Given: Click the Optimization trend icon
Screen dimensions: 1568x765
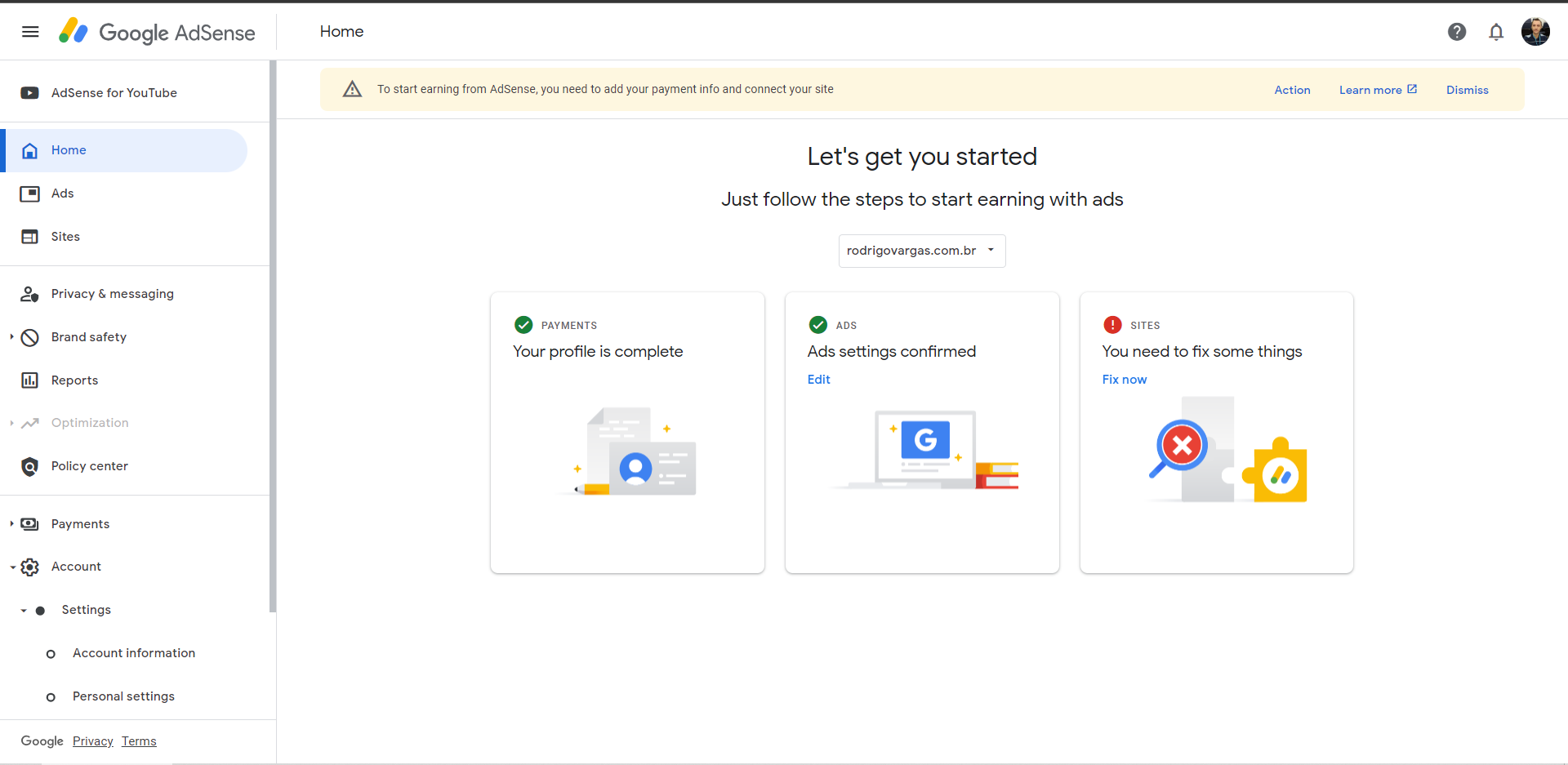Looking at the screenshot, I should click(x=30, y=423).
